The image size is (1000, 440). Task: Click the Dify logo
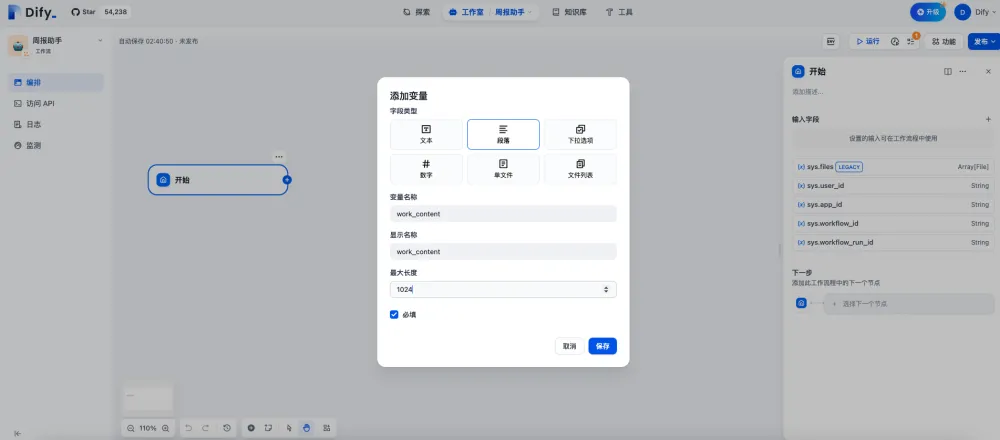click(x=32, y=11)
